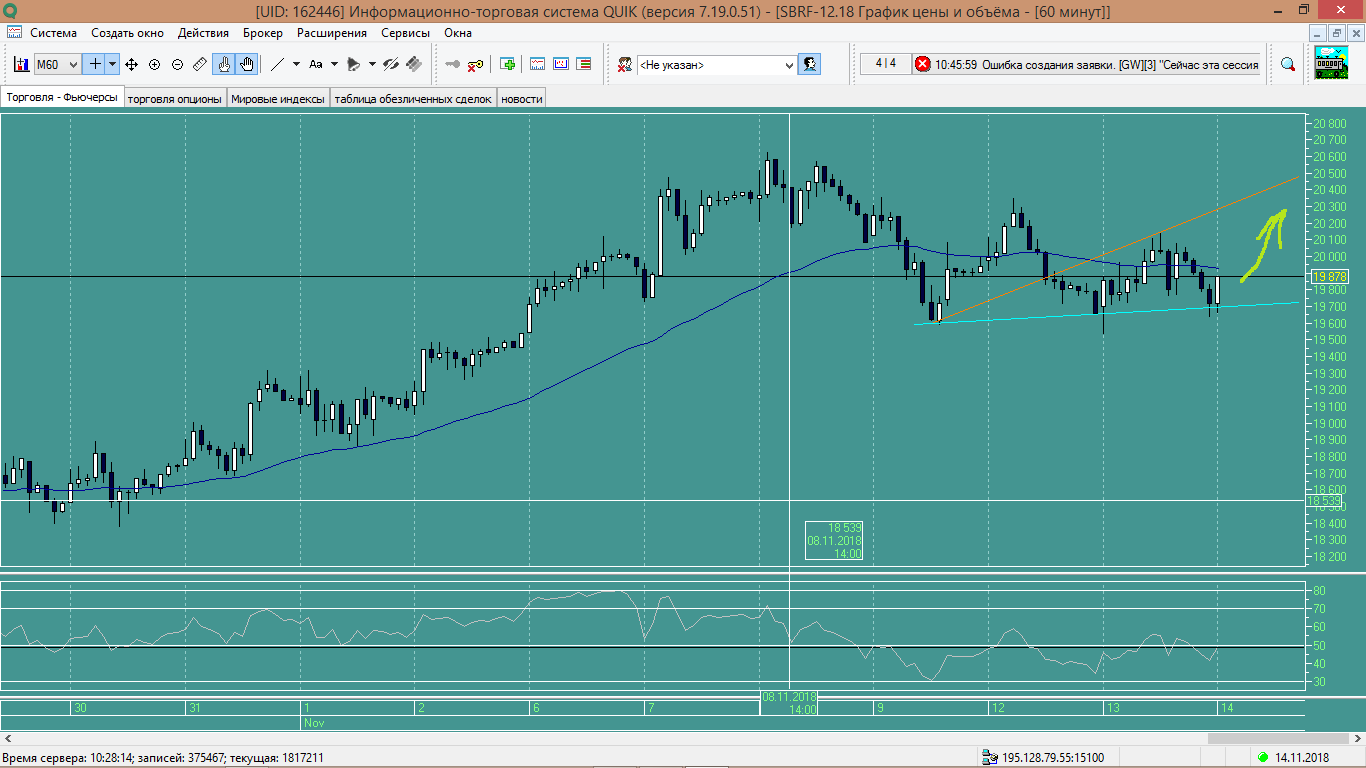Toggle the crosshair cursor mode button

coord(95,64)
